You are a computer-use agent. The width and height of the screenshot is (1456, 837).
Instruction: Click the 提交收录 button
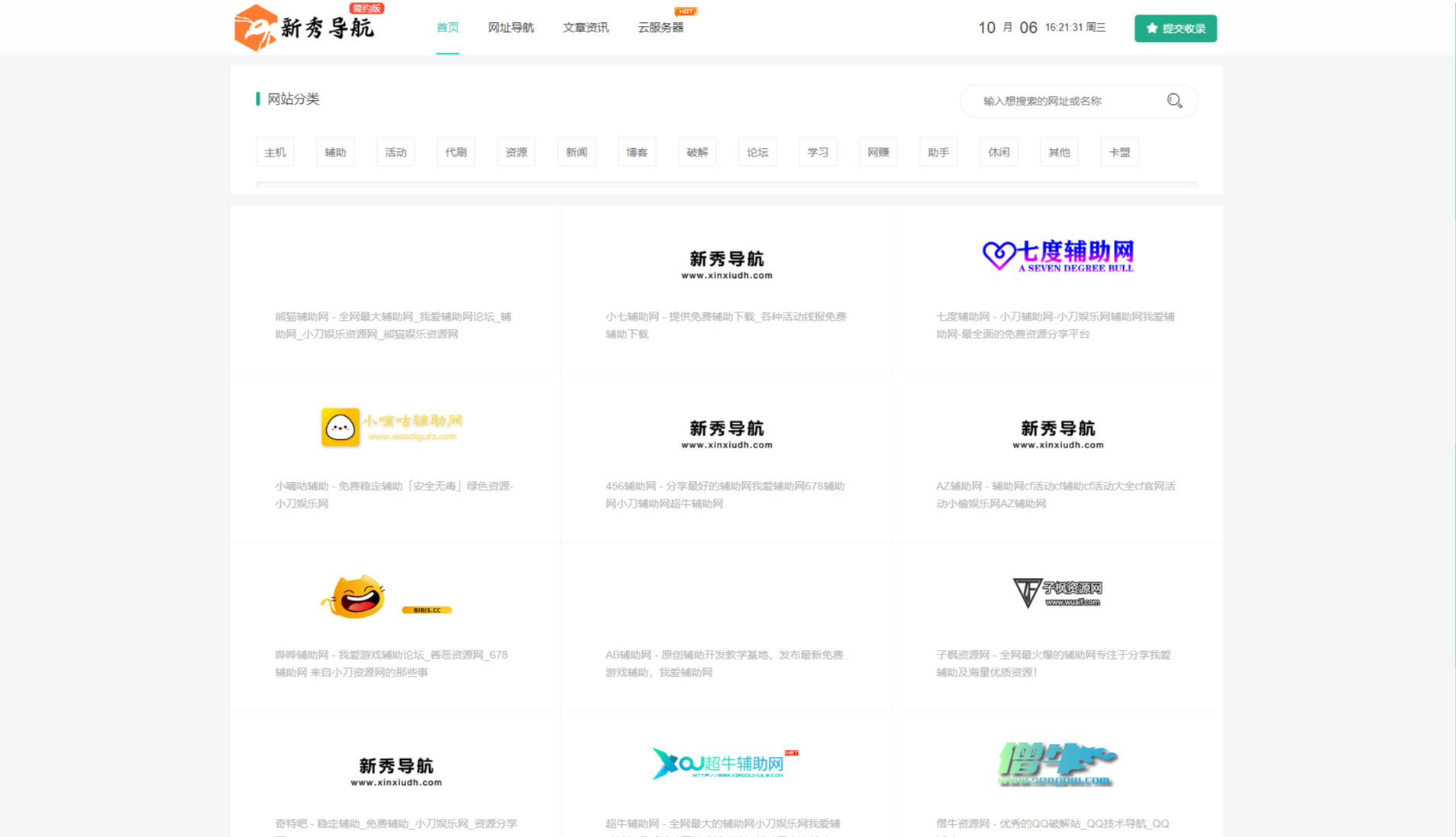(x=1175, y=28)
